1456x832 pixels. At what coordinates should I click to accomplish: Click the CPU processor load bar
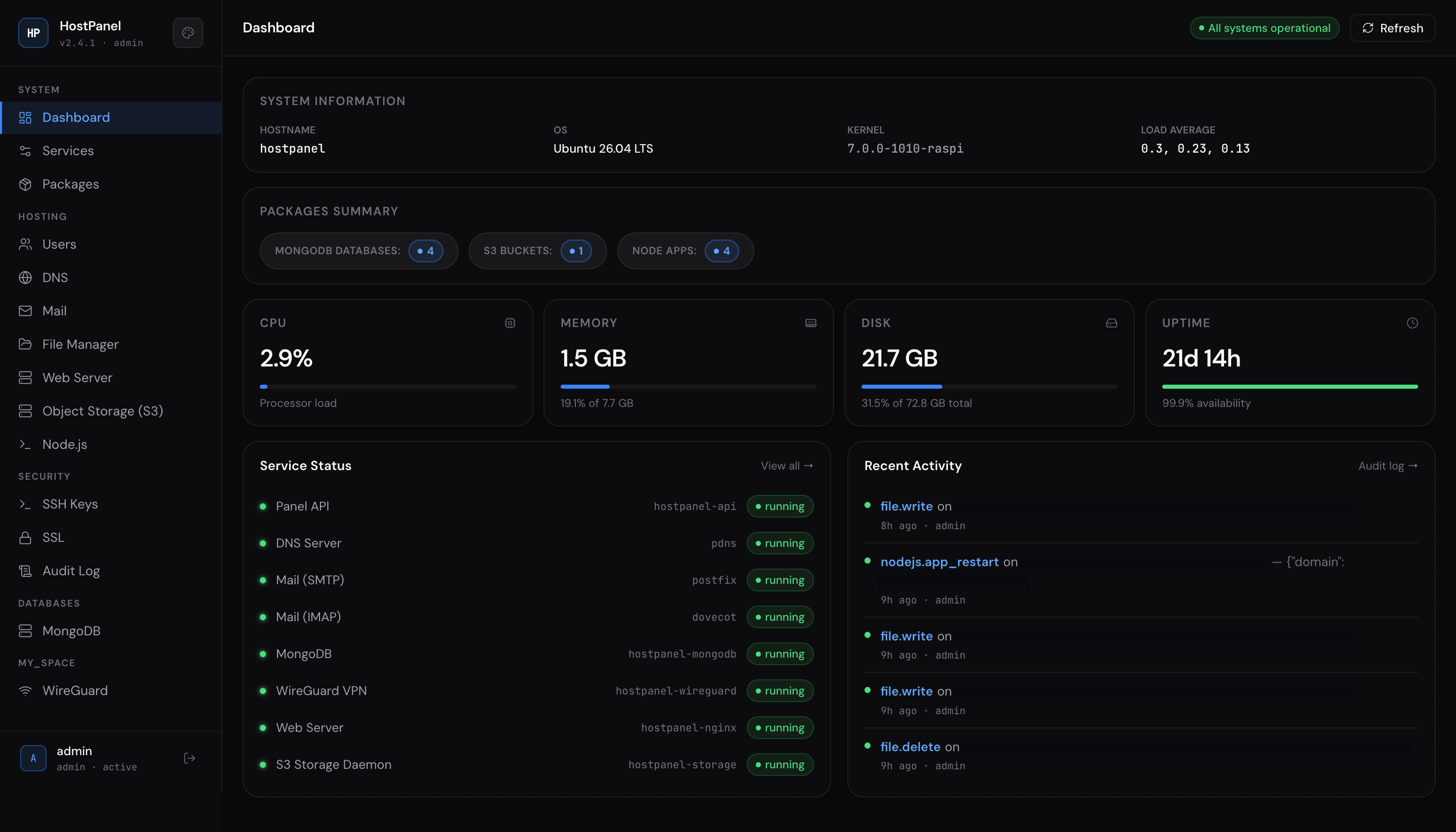coord(387,387)
